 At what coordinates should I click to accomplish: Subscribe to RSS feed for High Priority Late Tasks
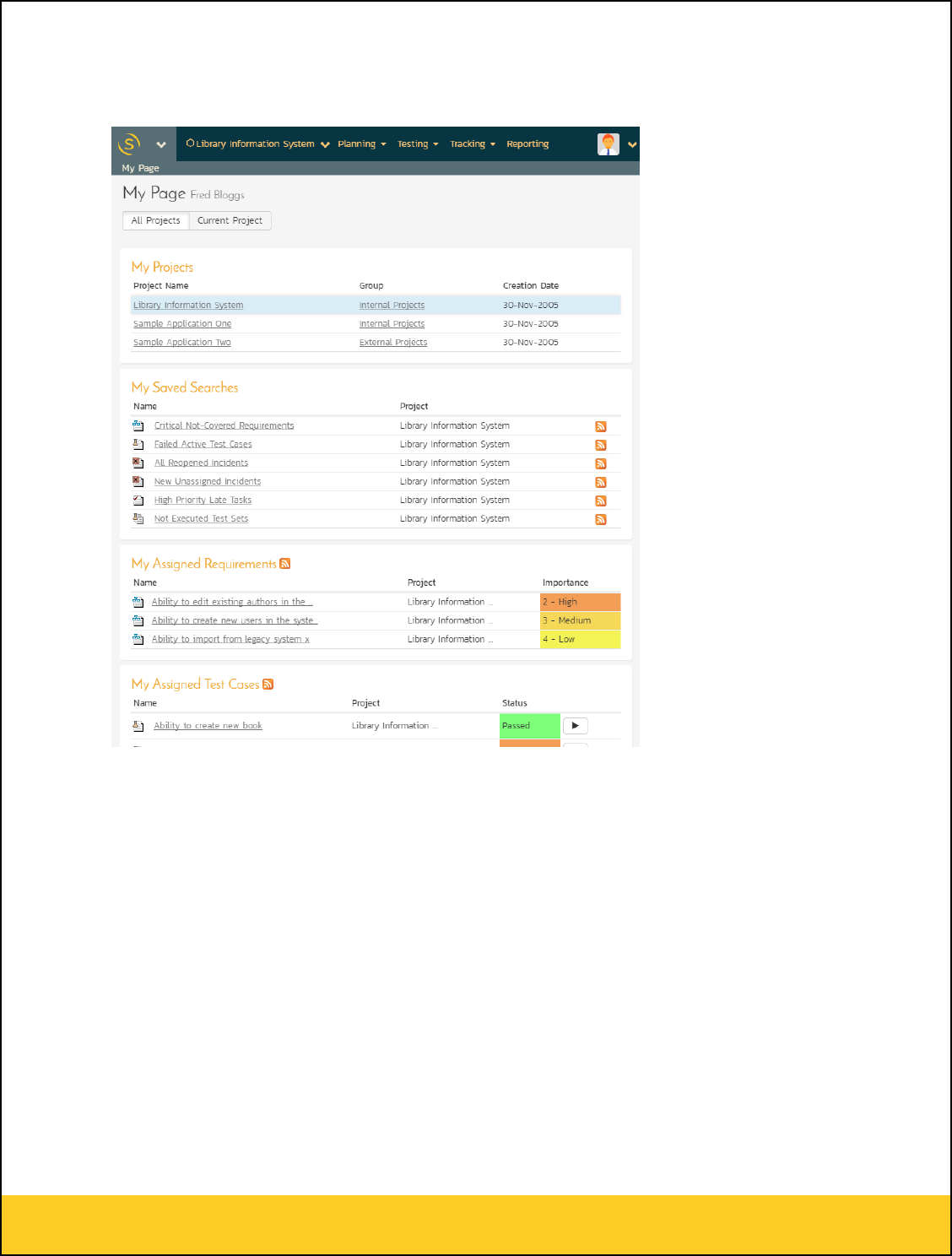[x=601, y=501]
